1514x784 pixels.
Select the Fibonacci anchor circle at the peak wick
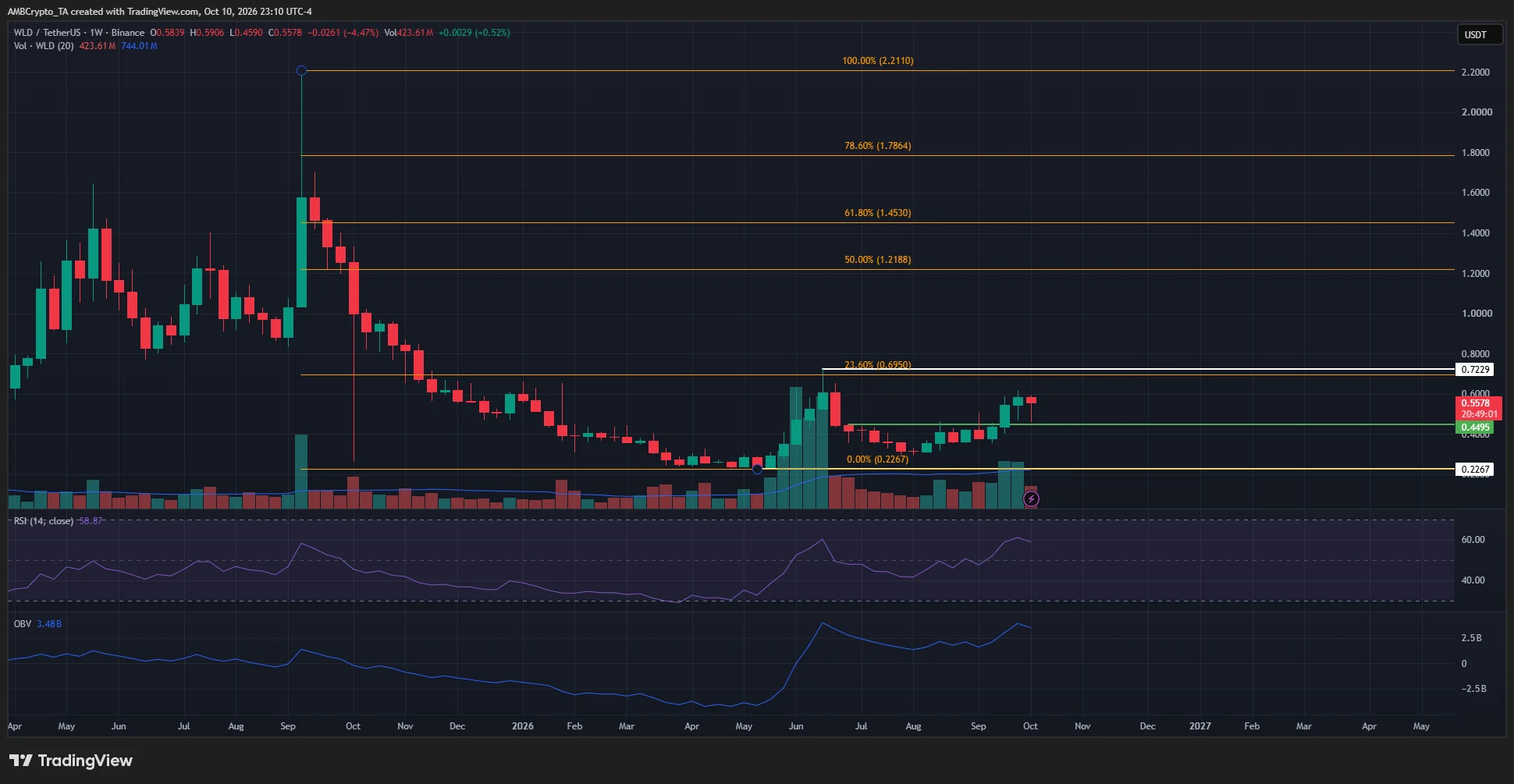(301, 71)
